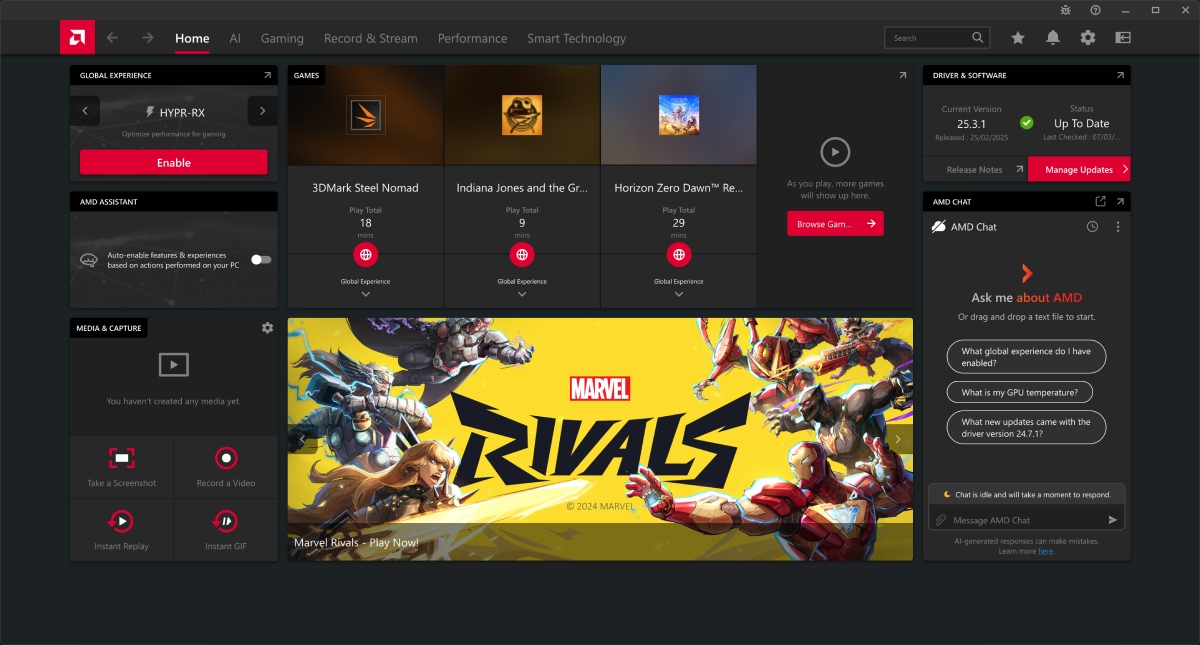This screenshot has height=645, width=1200.
Task: Toggle the sidebar panel layout icon
Action: coord(1123,38)
